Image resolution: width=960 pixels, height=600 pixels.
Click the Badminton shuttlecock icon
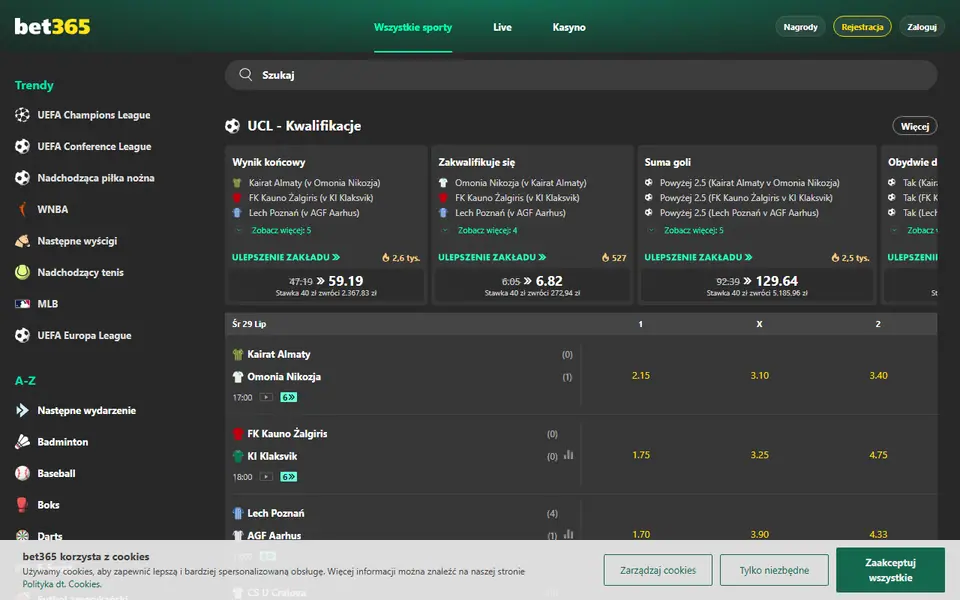pyautogui.click(x=22, y=441)
